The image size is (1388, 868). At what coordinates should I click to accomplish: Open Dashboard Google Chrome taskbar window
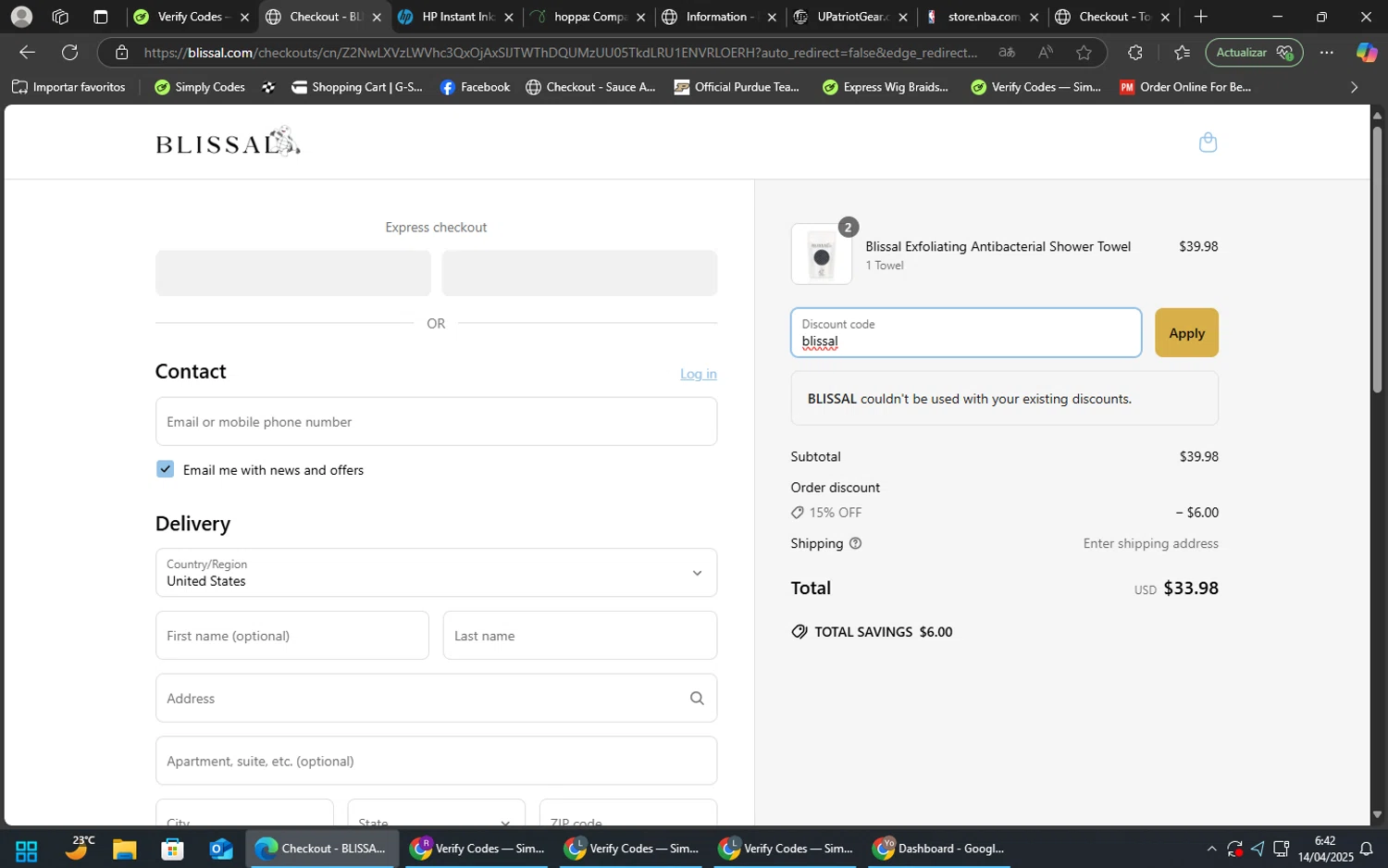pos(940,849)
